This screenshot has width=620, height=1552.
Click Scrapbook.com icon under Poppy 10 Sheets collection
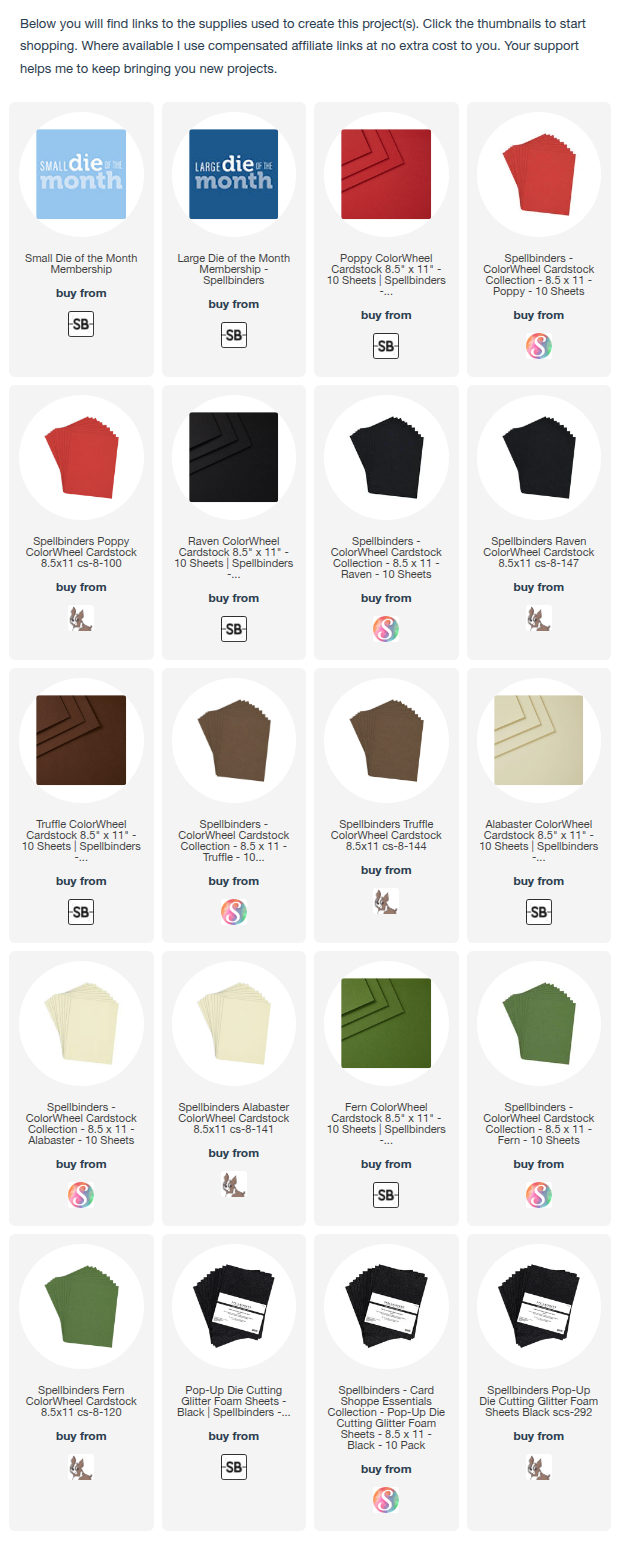539,347
